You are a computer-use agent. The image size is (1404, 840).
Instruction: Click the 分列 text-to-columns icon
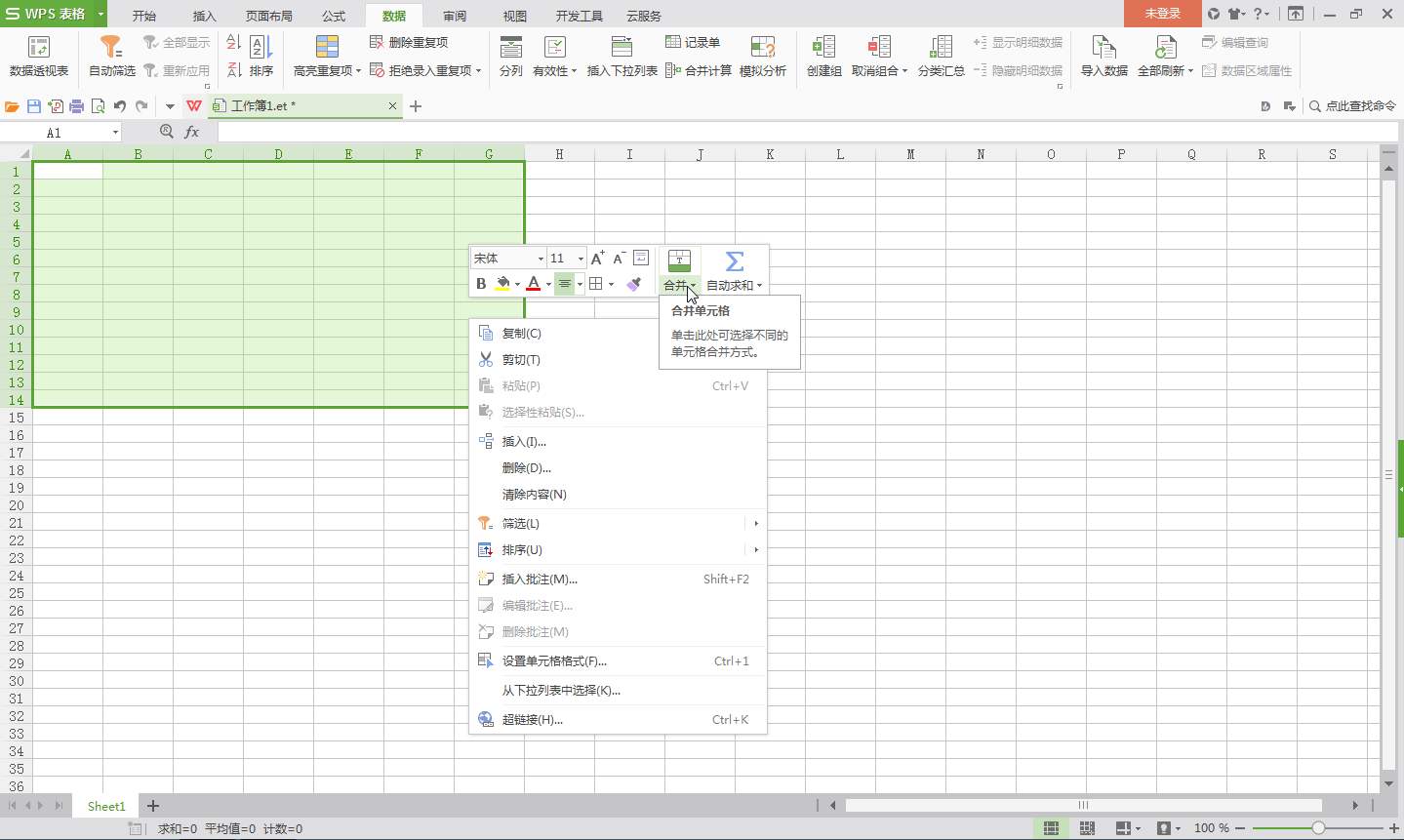(x=509, y=56)
